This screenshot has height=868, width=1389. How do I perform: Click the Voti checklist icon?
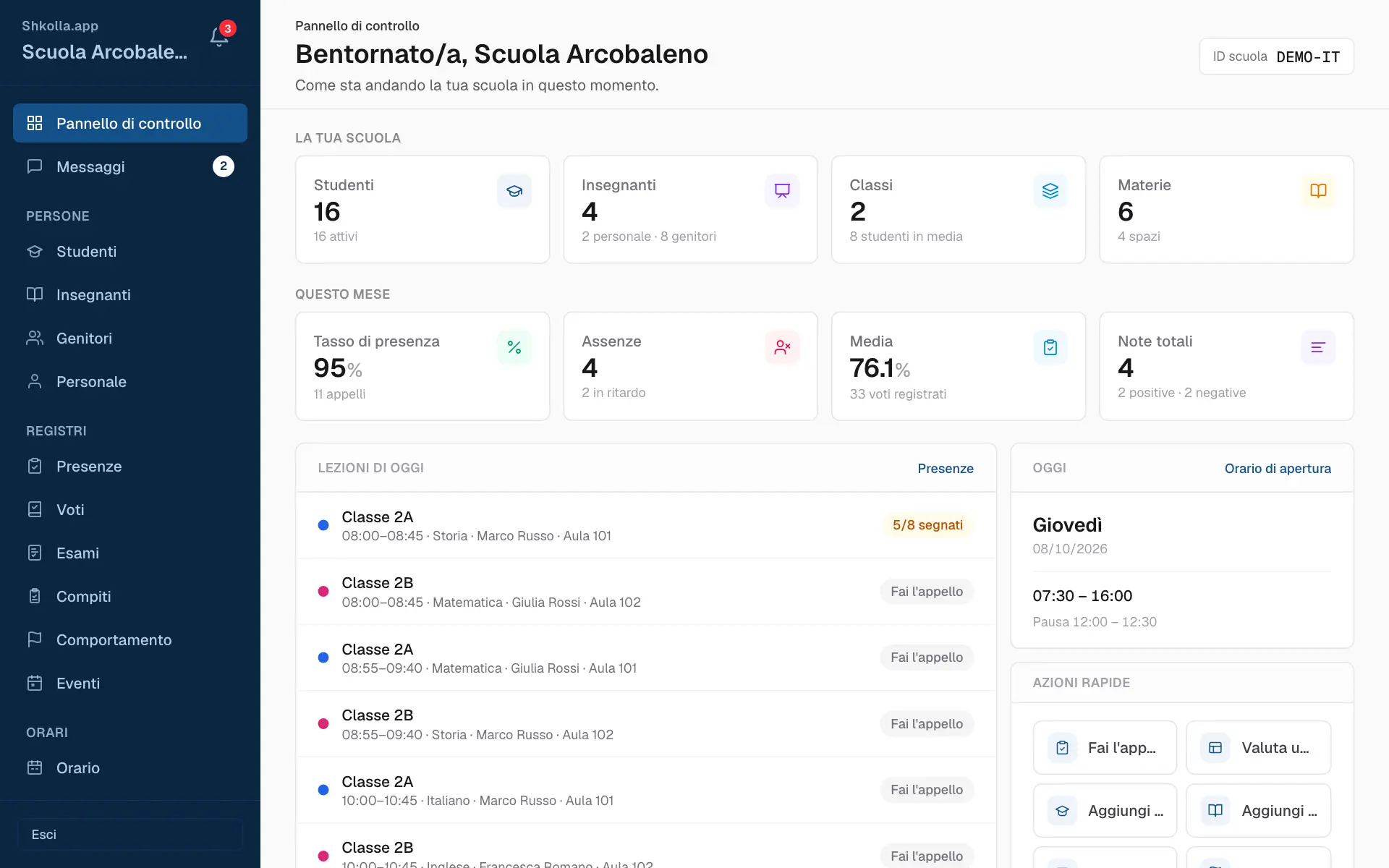35,509
